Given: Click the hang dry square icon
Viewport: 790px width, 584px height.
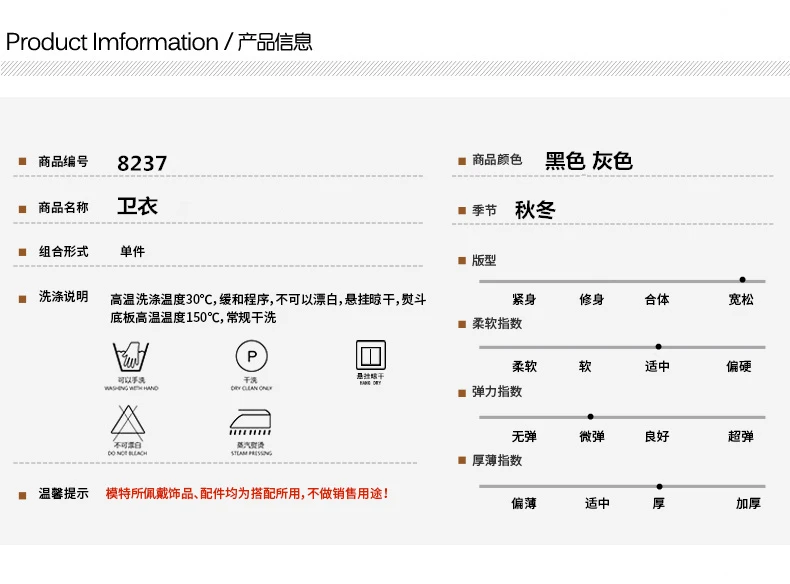Looking at the screenshot, I should [x=371, y=355].
